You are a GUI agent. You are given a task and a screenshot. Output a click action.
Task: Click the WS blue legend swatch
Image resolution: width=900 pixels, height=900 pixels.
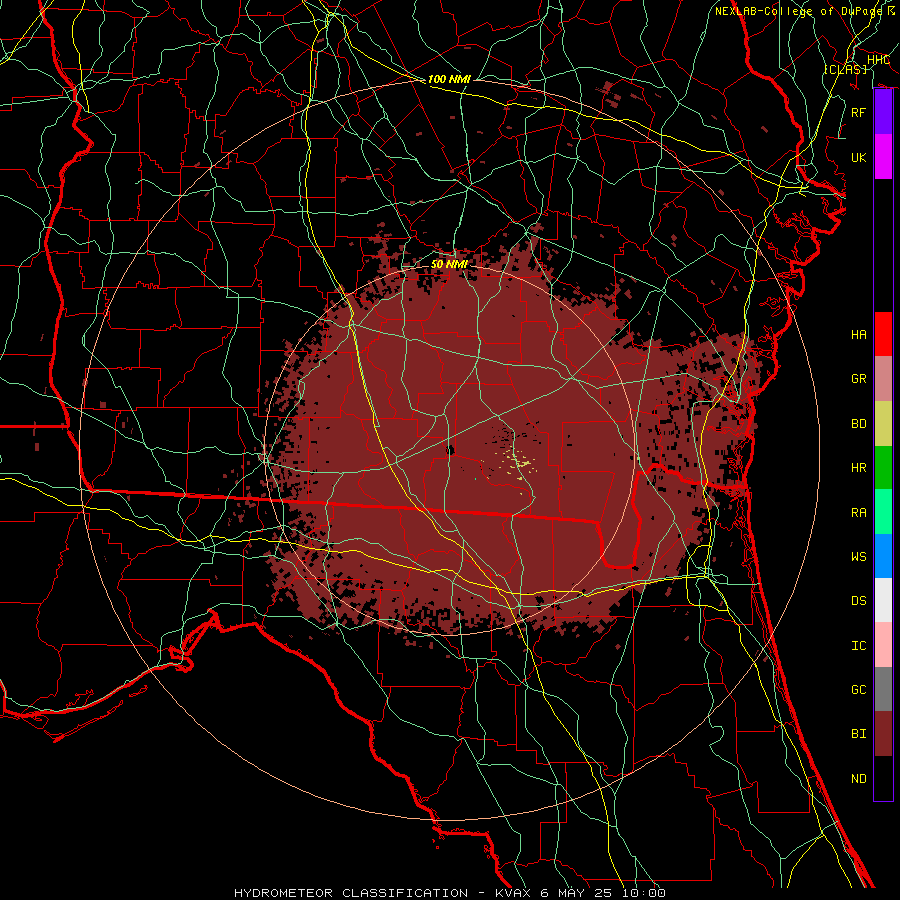pos(883,556)
